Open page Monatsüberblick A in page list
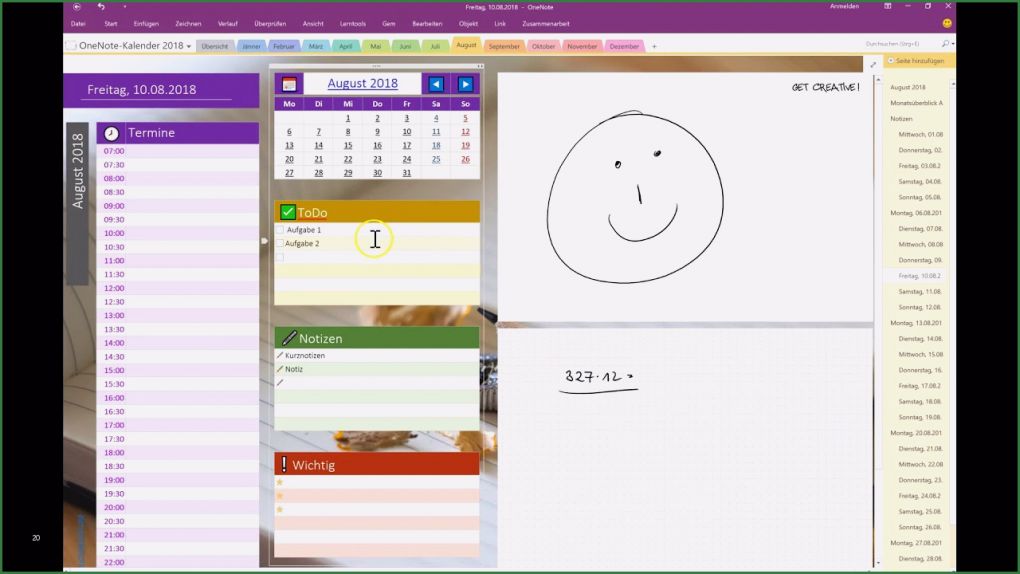Image resolution: width=1020 pixels, height=574 pixels. (916, 103)
